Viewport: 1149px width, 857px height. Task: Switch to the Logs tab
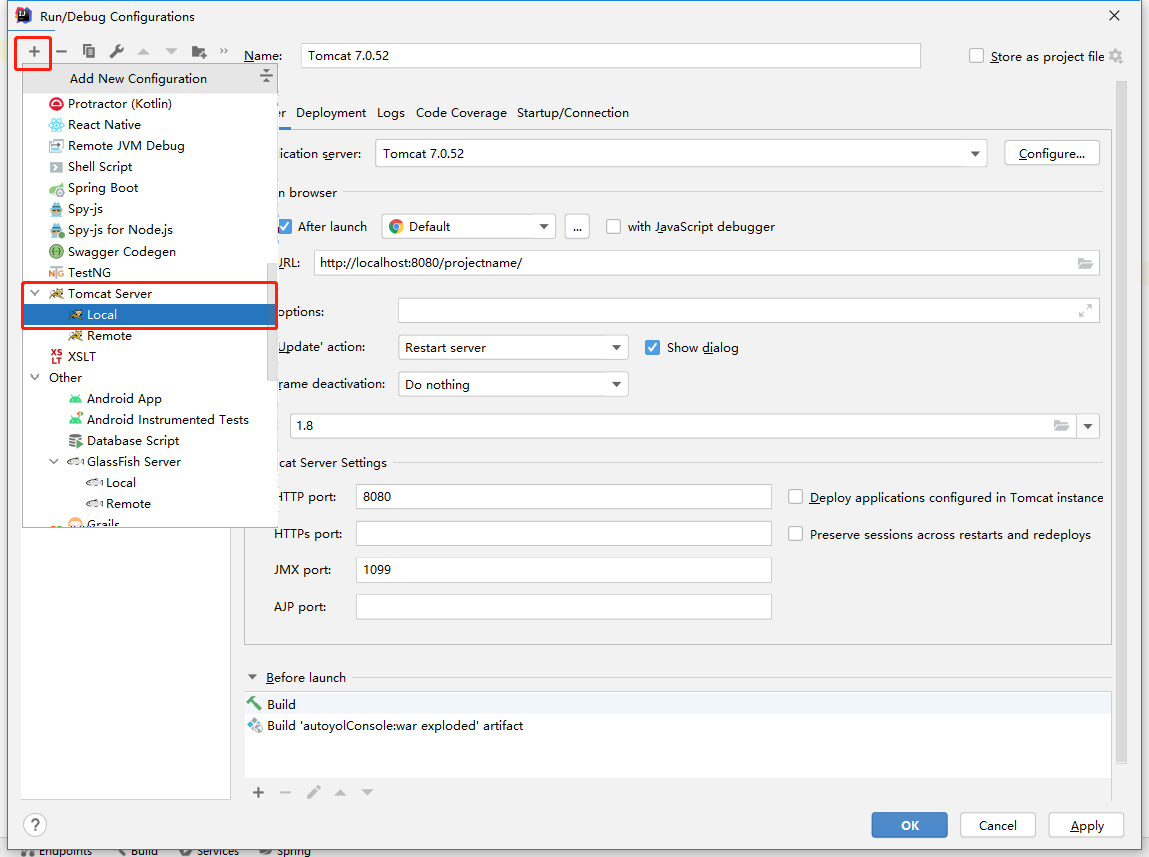coord(391,113)
